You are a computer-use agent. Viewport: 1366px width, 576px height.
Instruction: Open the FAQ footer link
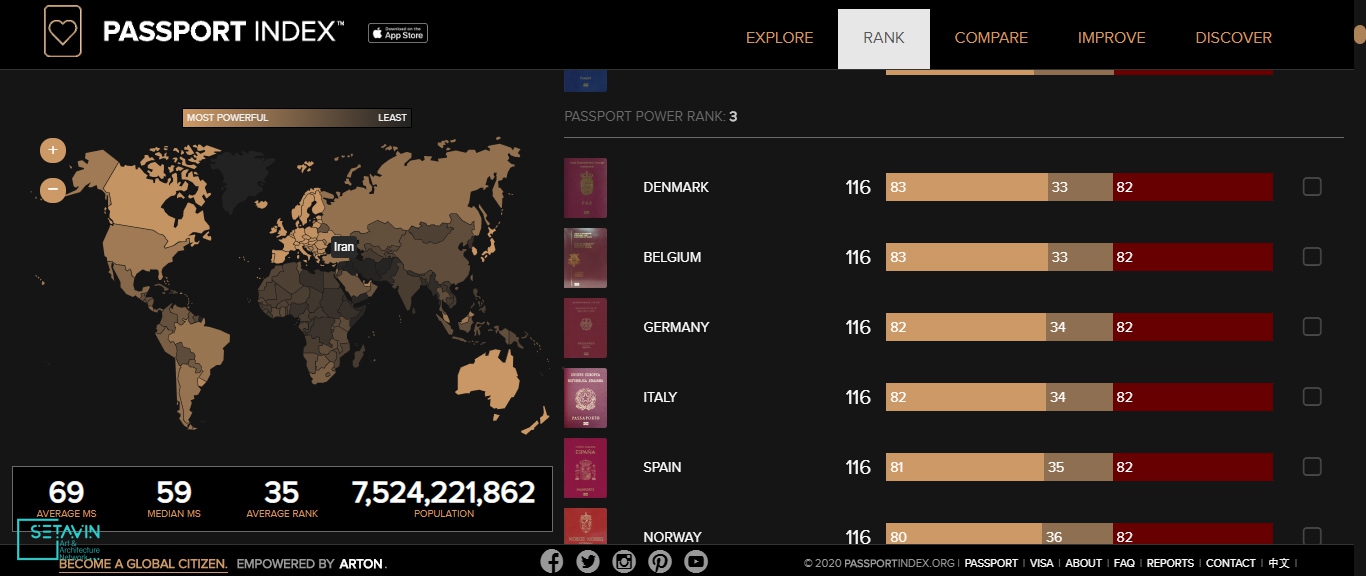click(x=1124, y=563)
